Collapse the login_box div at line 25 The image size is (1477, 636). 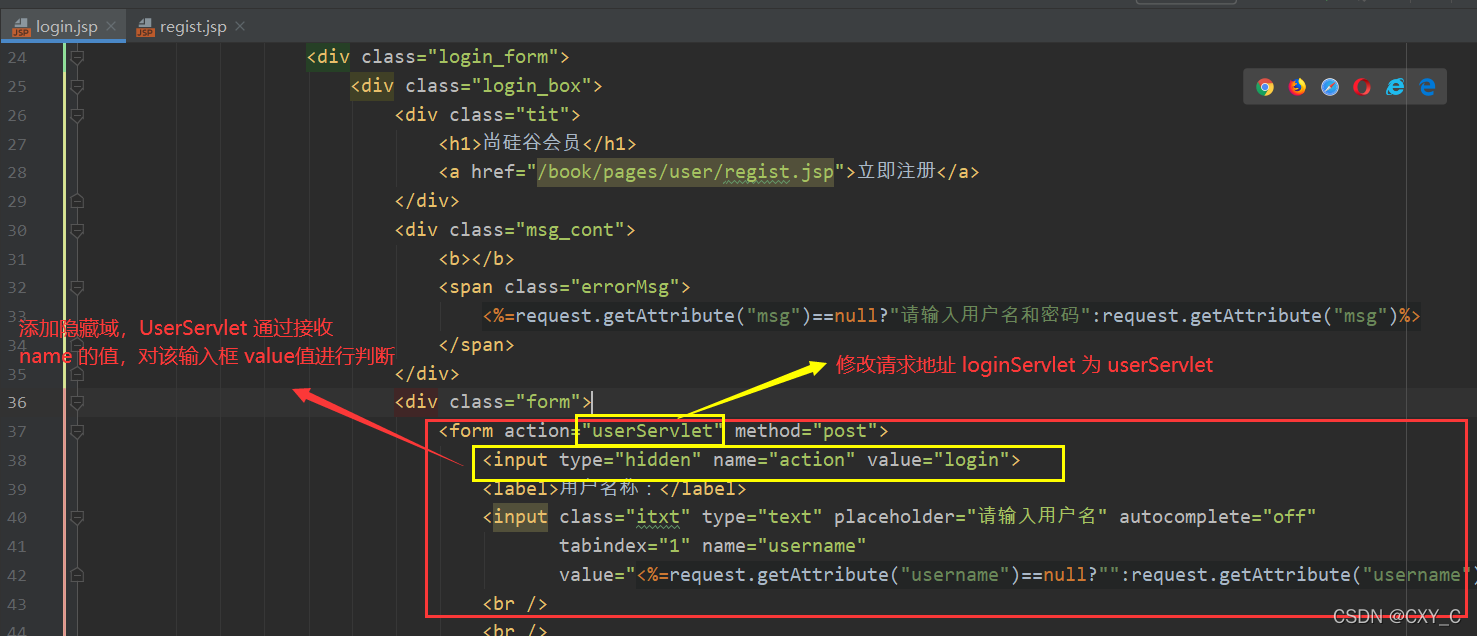(77, 86)
